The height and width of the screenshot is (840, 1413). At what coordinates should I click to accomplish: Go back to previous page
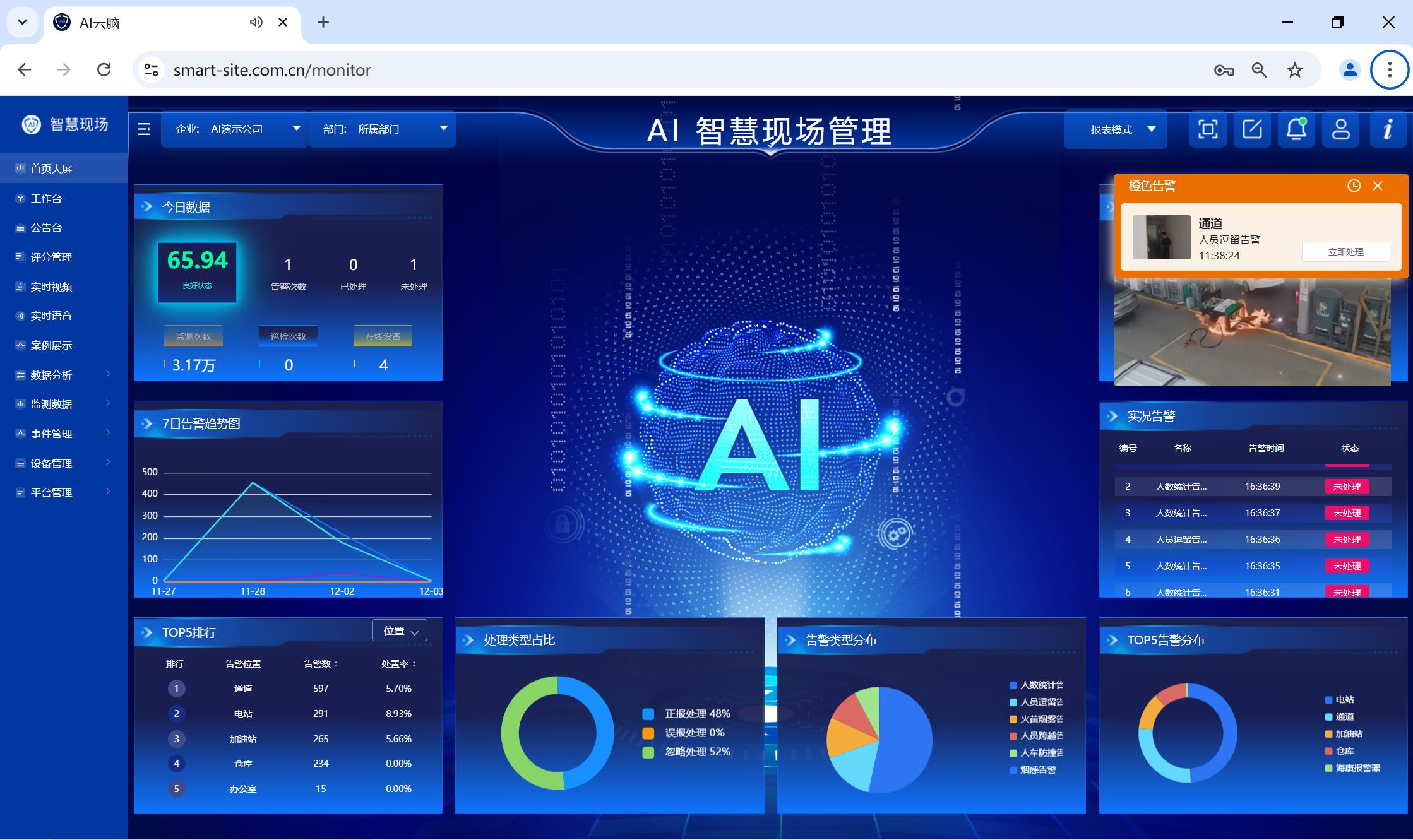[25, 69]
